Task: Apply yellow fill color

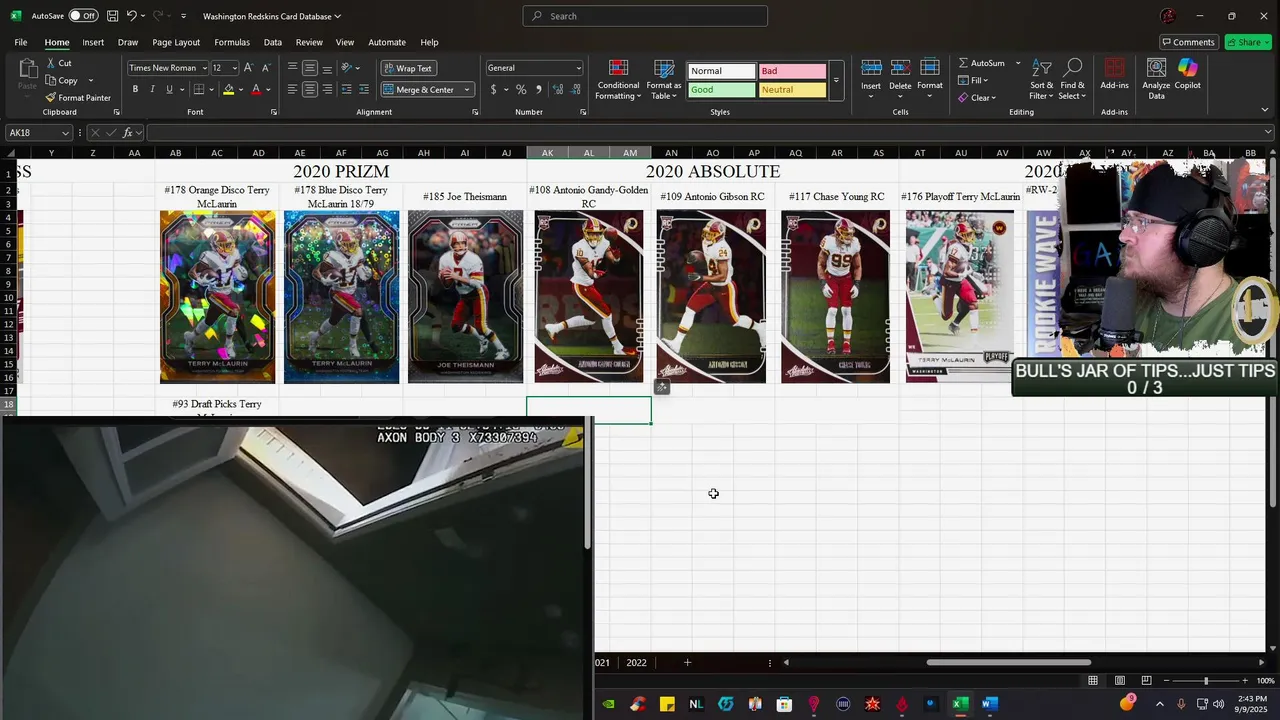Action: 229,89
